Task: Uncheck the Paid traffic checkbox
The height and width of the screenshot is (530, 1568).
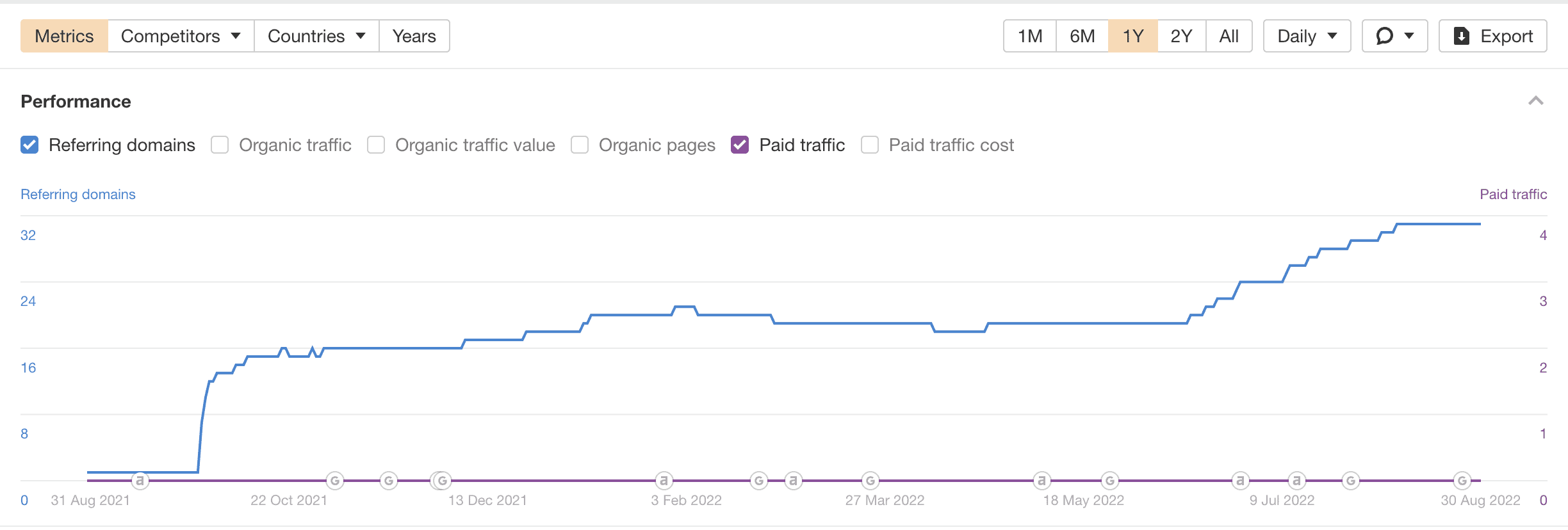Action: (740, 145)
